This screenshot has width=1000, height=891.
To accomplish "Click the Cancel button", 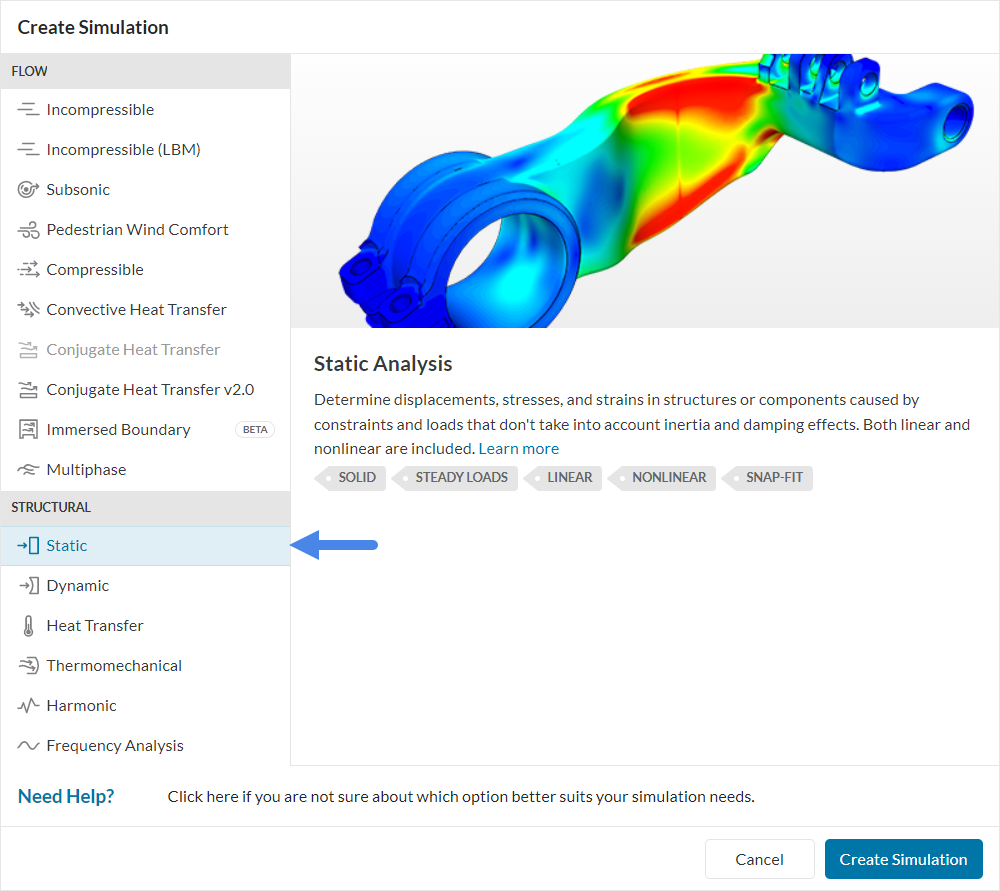I will click(x=759, y=859).
